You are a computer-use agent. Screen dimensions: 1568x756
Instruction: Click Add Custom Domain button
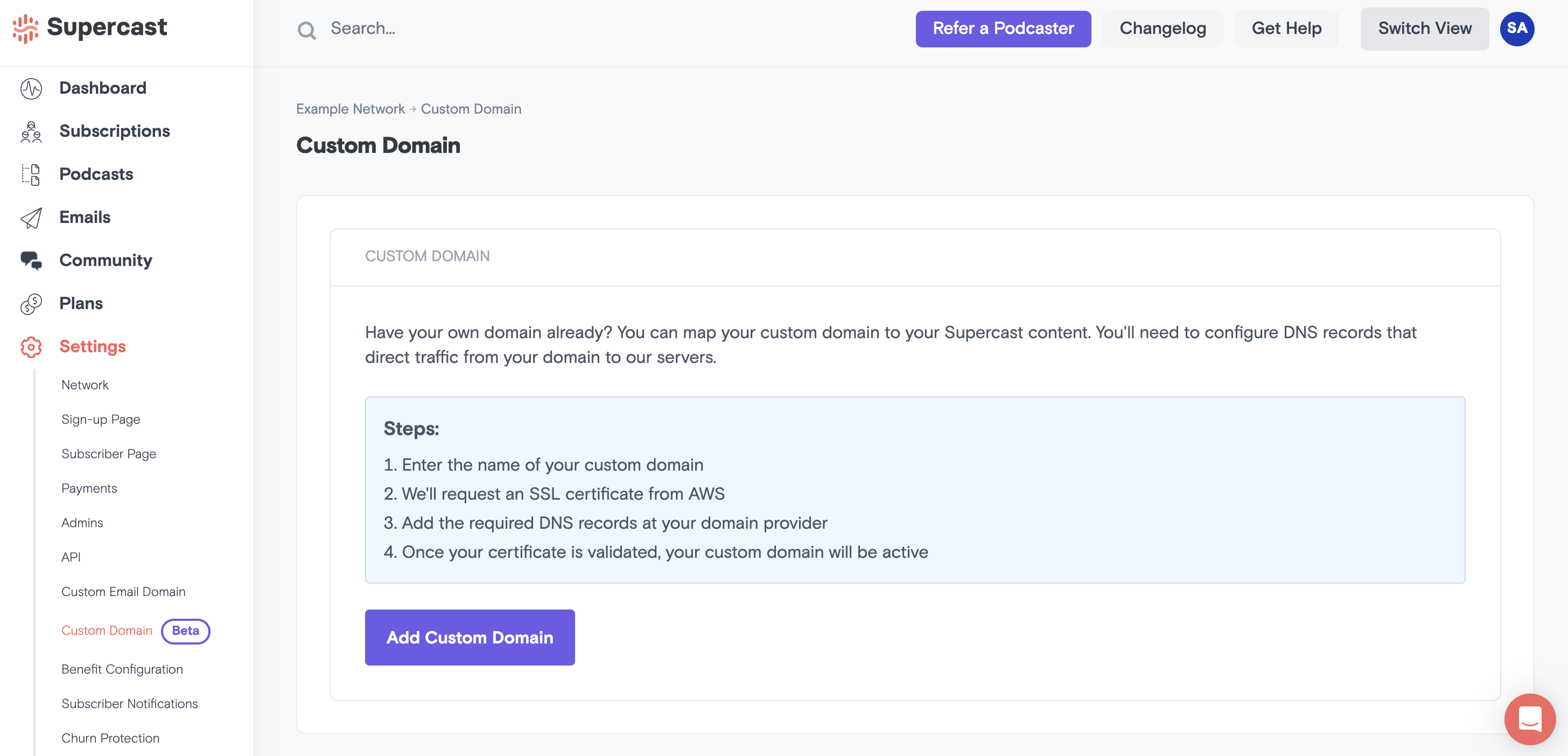click(470, 638)
